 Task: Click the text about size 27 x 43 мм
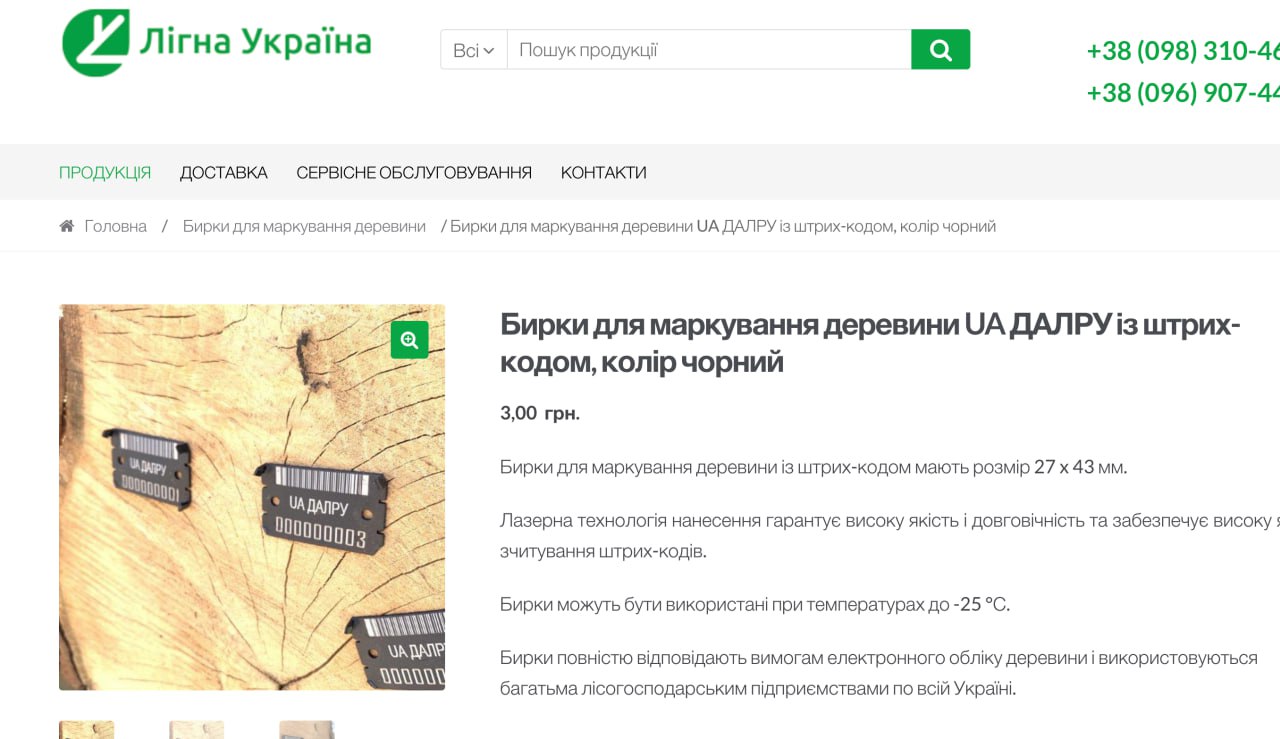(814, 467)
